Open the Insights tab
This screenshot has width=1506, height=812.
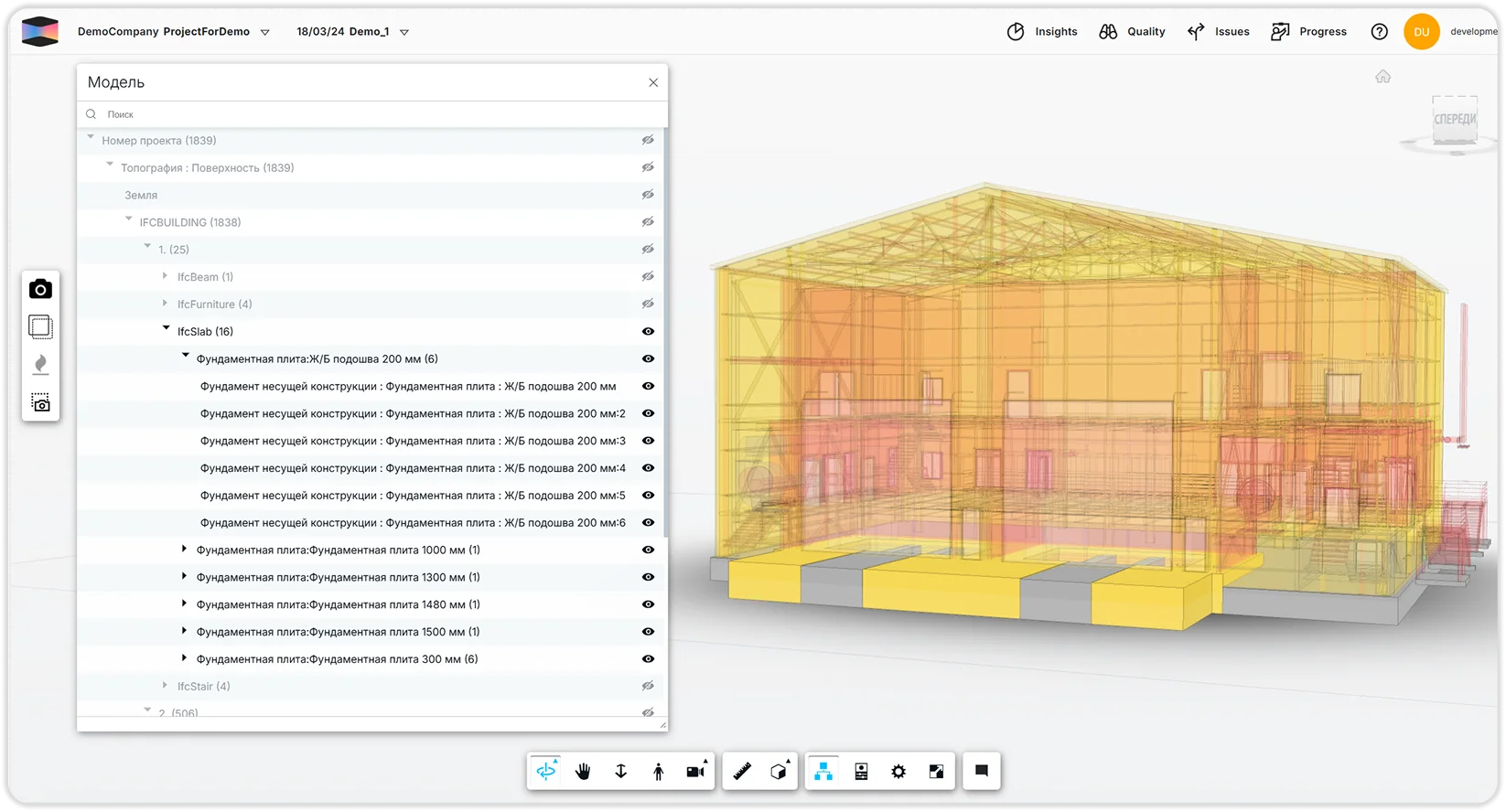tap(1042, 32)
